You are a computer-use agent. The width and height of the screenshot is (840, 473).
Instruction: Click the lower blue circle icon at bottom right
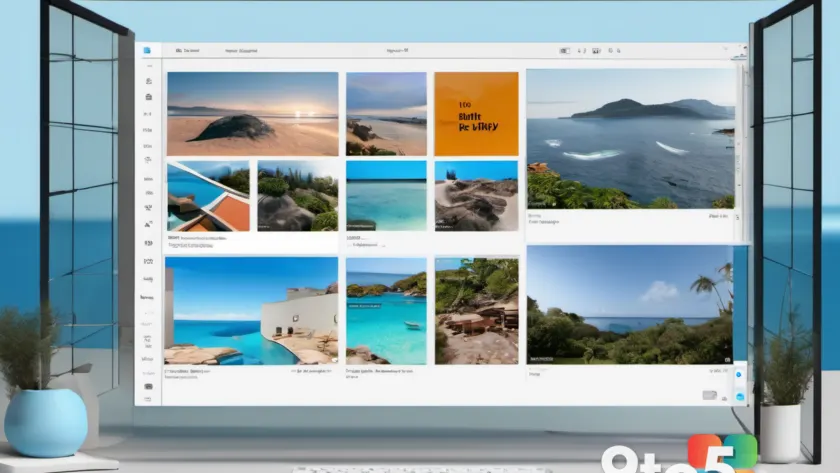coord(740,396)
